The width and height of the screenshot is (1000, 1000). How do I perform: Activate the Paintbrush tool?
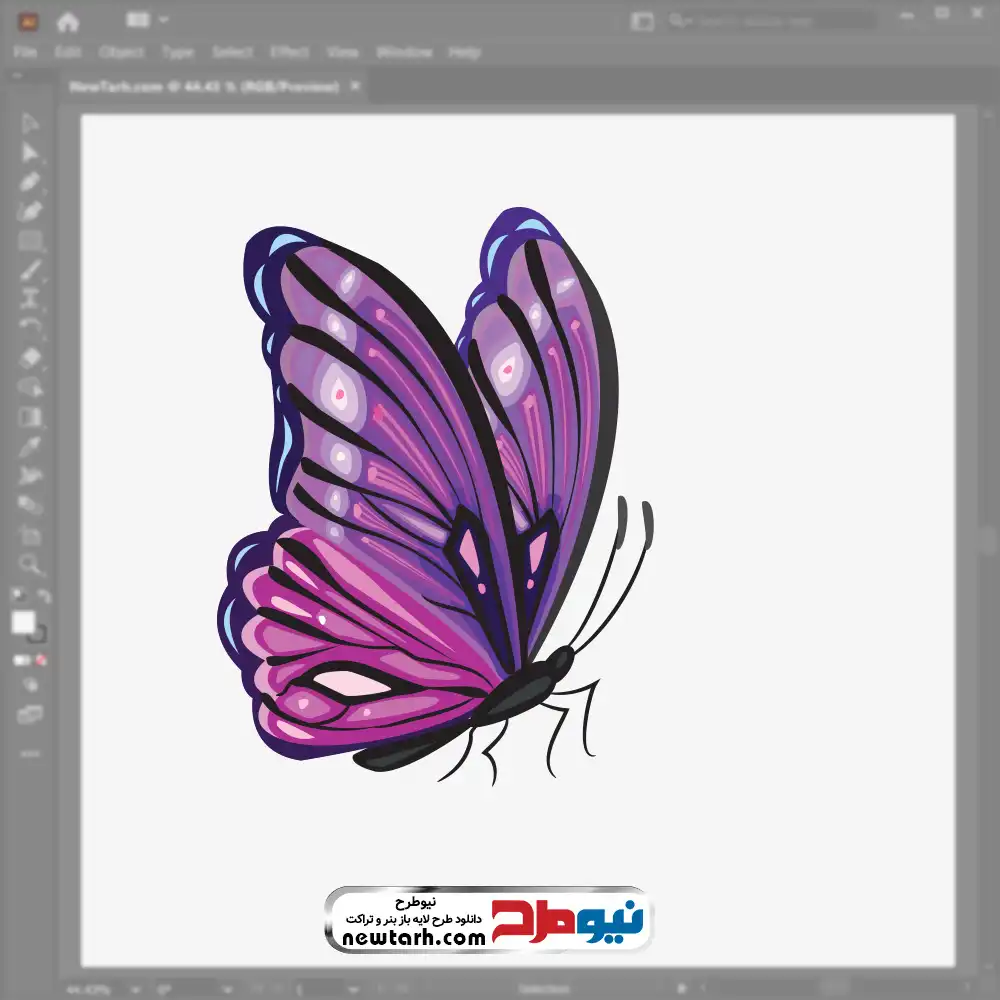(30, 270)
